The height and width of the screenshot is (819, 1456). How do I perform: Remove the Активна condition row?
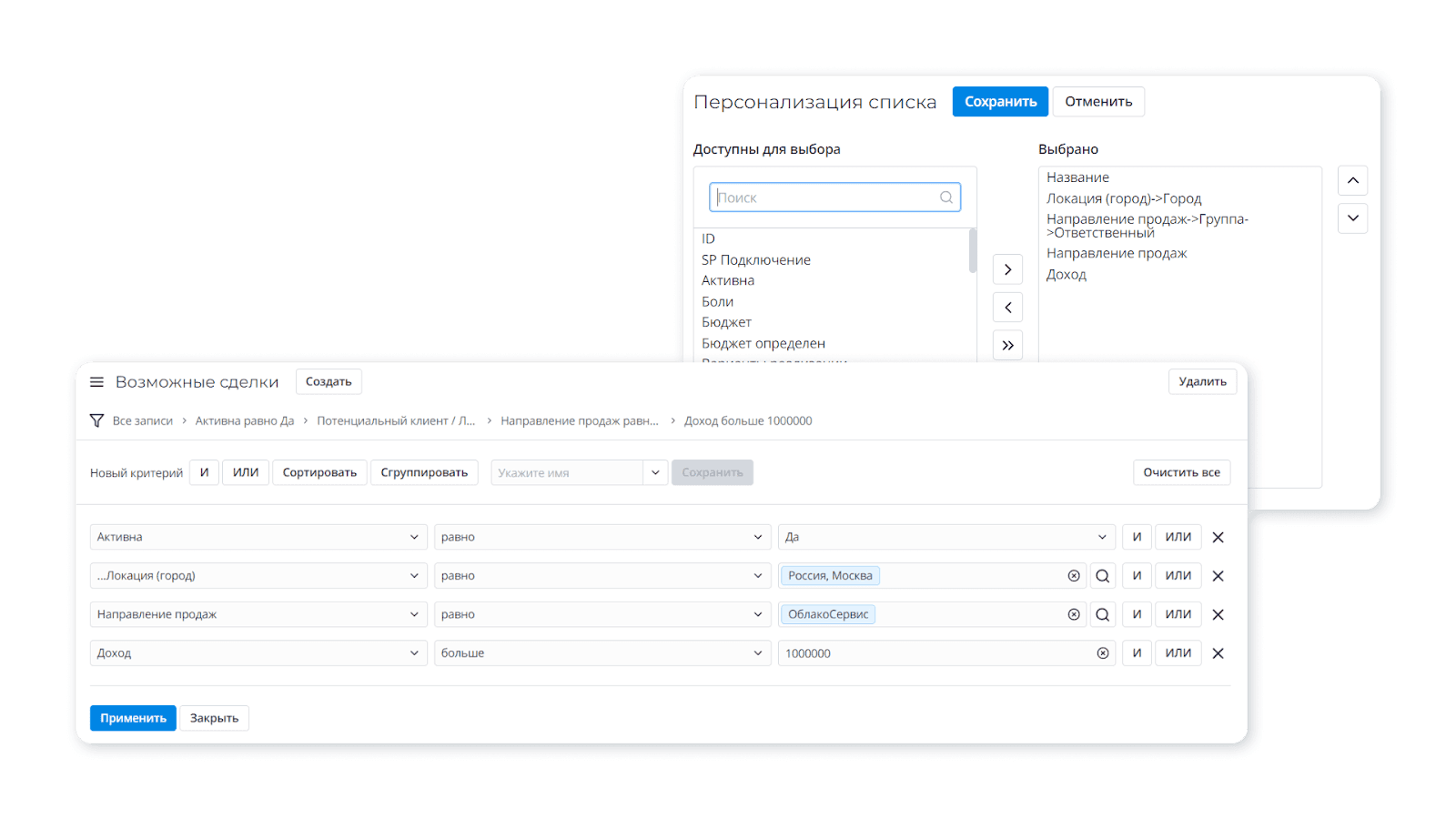tap(1218, 537)
